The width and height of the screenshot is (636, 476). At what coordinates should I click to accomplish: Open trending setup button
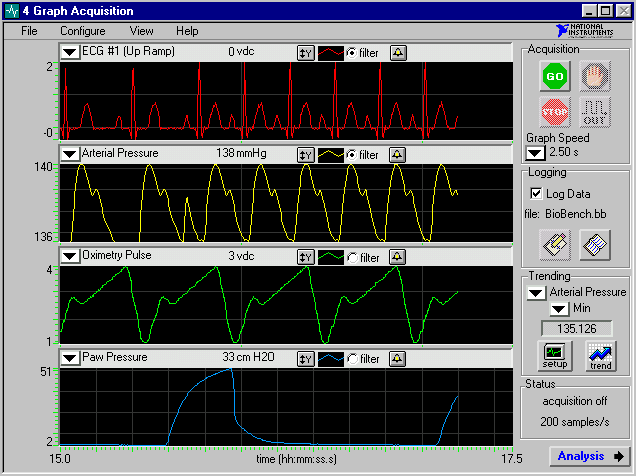tap(555, 356)
